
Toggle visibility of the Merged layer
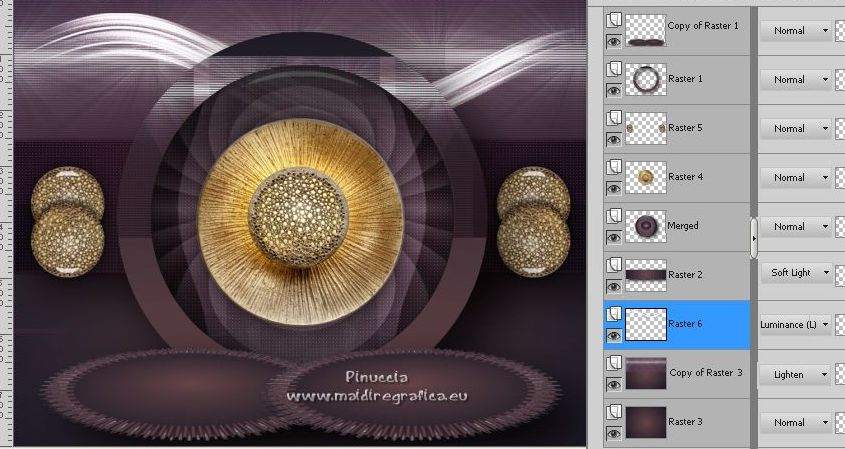point(614,237)
